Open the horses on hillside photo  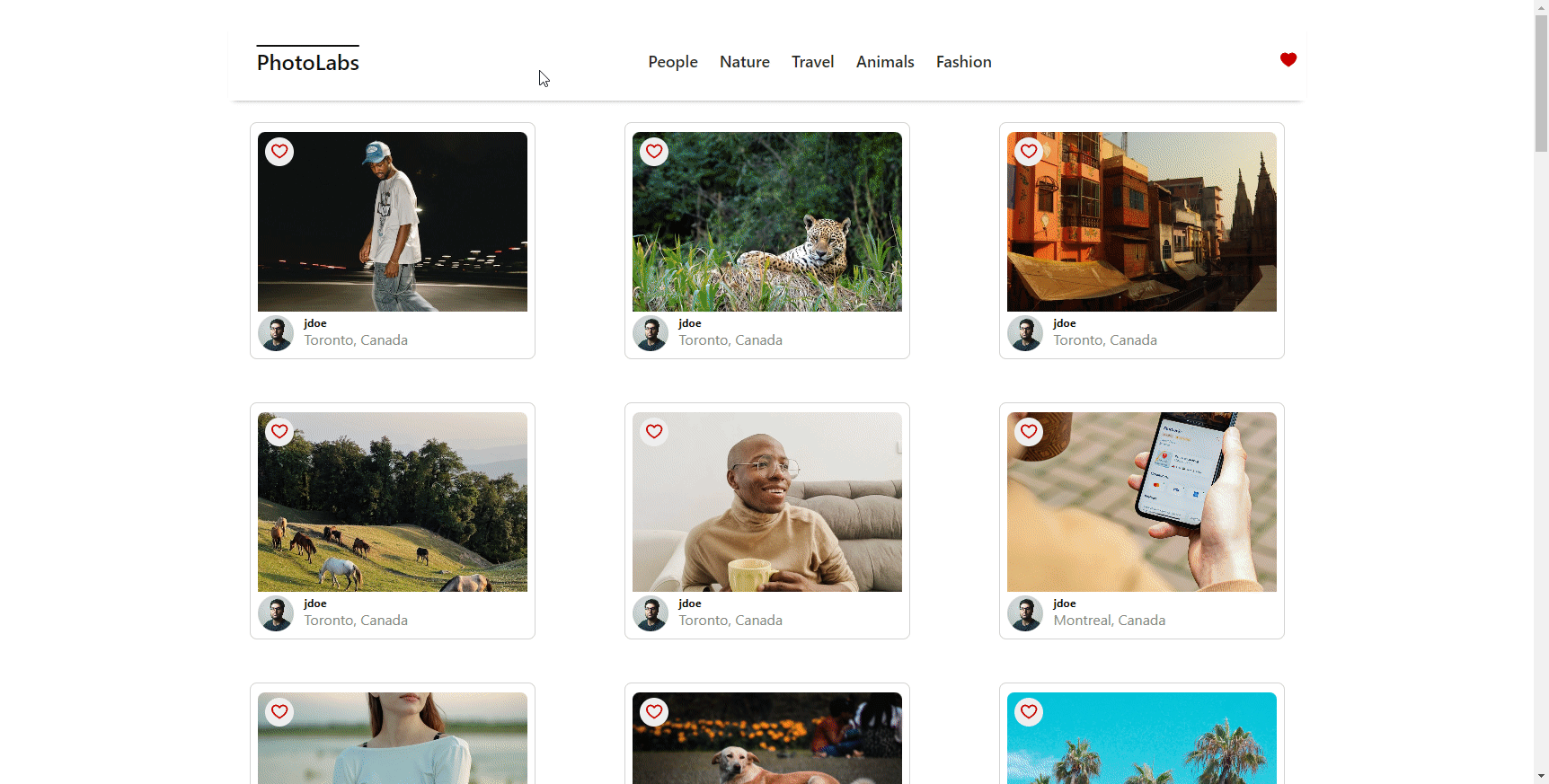pos(393,502)
